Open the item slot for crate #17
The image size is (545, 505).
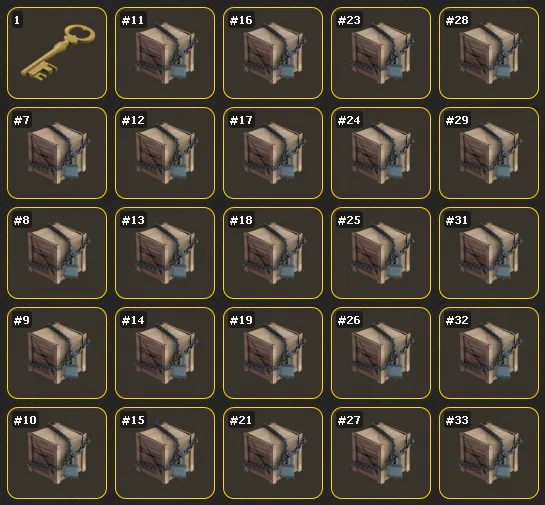pyautogui.click(x=273, y=153)
